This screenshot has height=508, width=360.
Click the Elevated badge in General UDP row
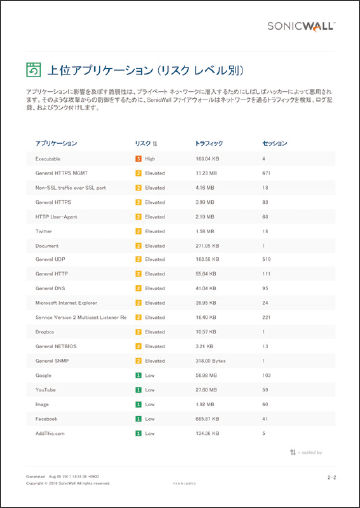(138, 259)
